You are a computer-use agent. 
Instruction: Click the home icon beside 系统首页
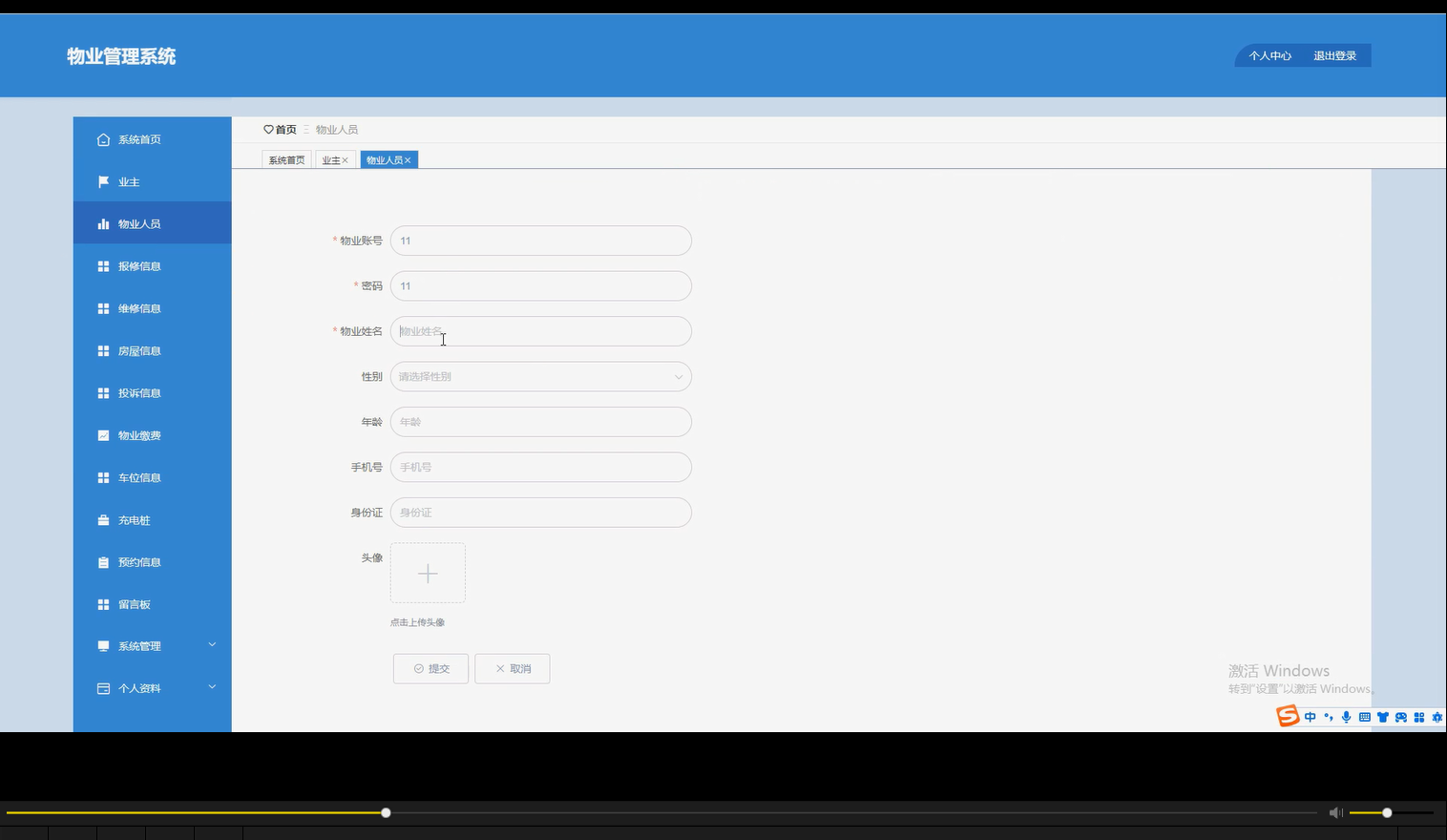click(103, 139)
